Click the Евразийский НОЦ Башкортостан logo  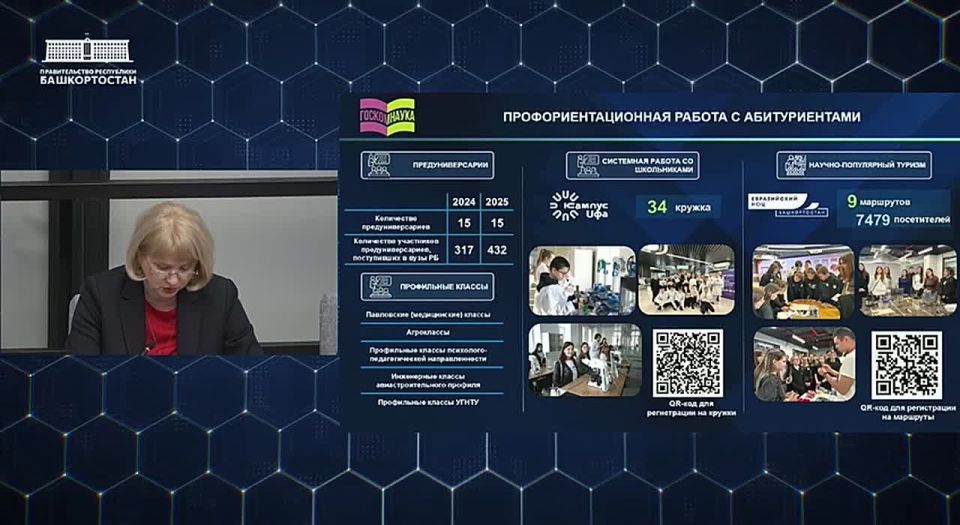(x=788, y=206)
